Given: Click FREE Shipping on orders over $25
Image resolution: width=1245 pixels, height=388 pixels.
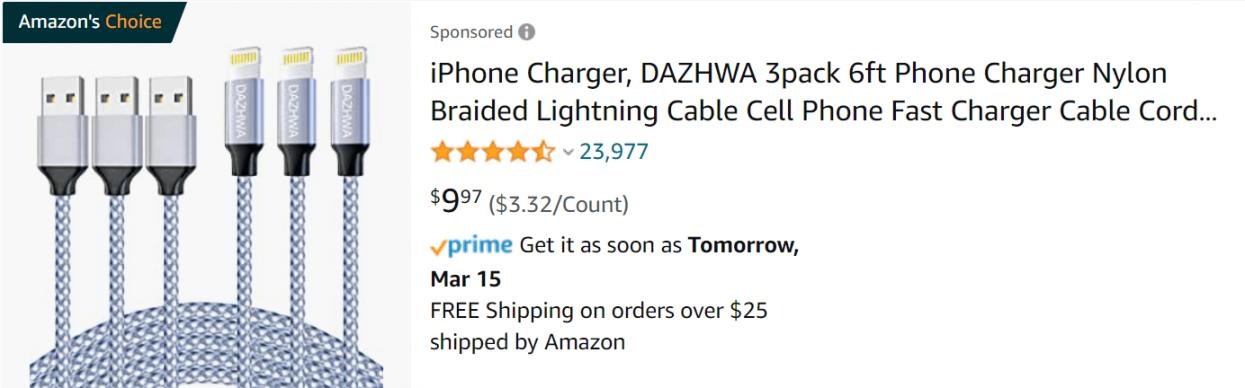Looking at the screenshot, I should point(599,310).
